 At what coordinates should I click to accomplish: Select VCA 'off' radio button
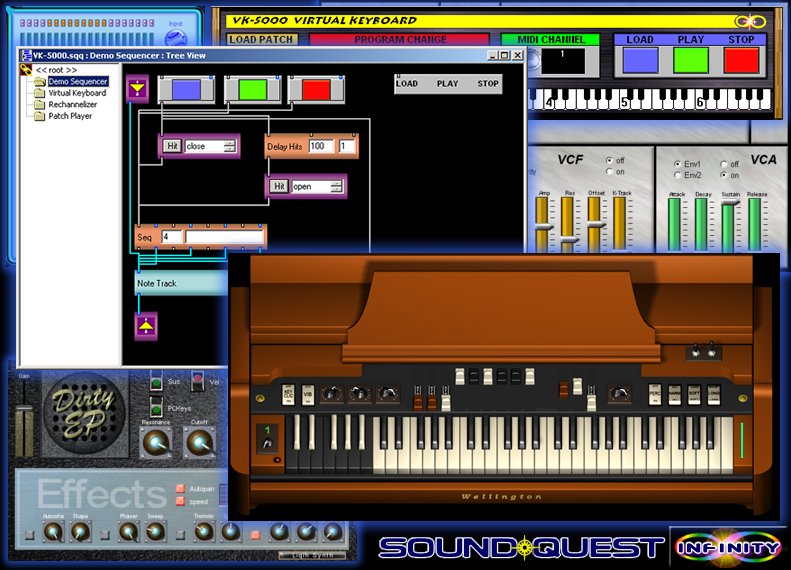click(x=724, y=164)
